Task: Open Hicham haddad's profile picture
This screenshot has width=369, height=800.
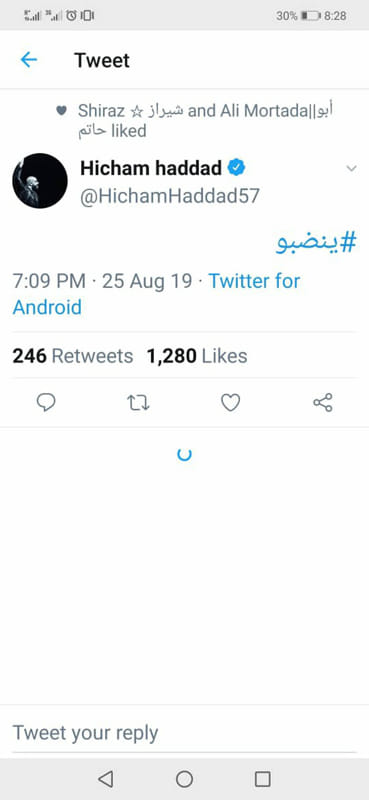Action: coord(40,181)
